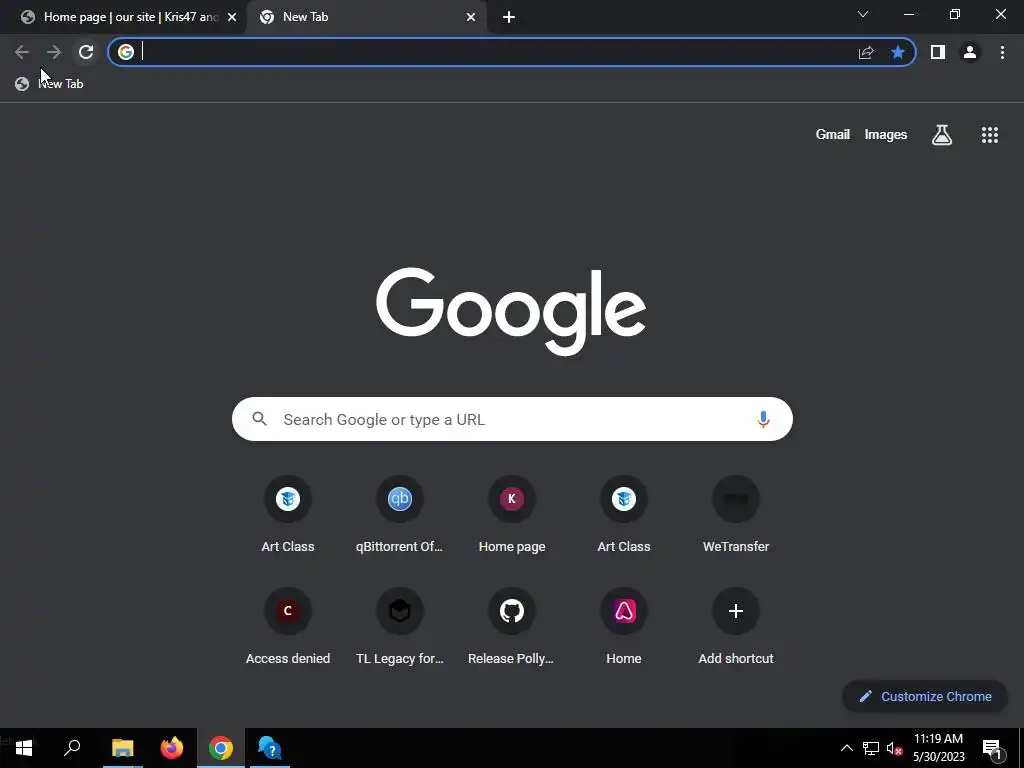This screenshot has height=768, width=1024.
Task: Click the browser forward arrow
Action: (x=54, y=52)
